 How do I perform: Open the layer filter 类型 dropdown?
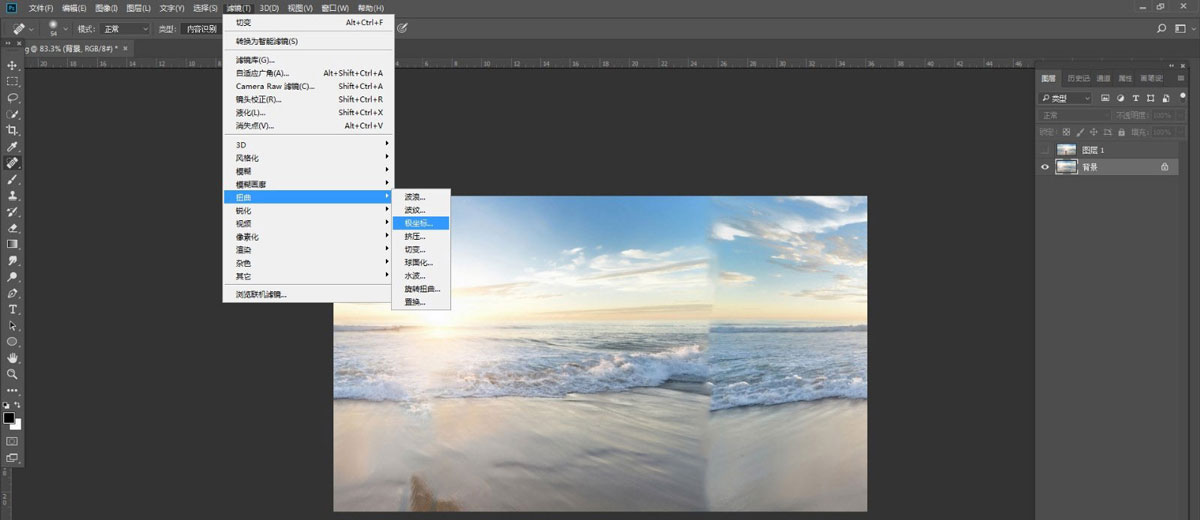[1066, 98]
